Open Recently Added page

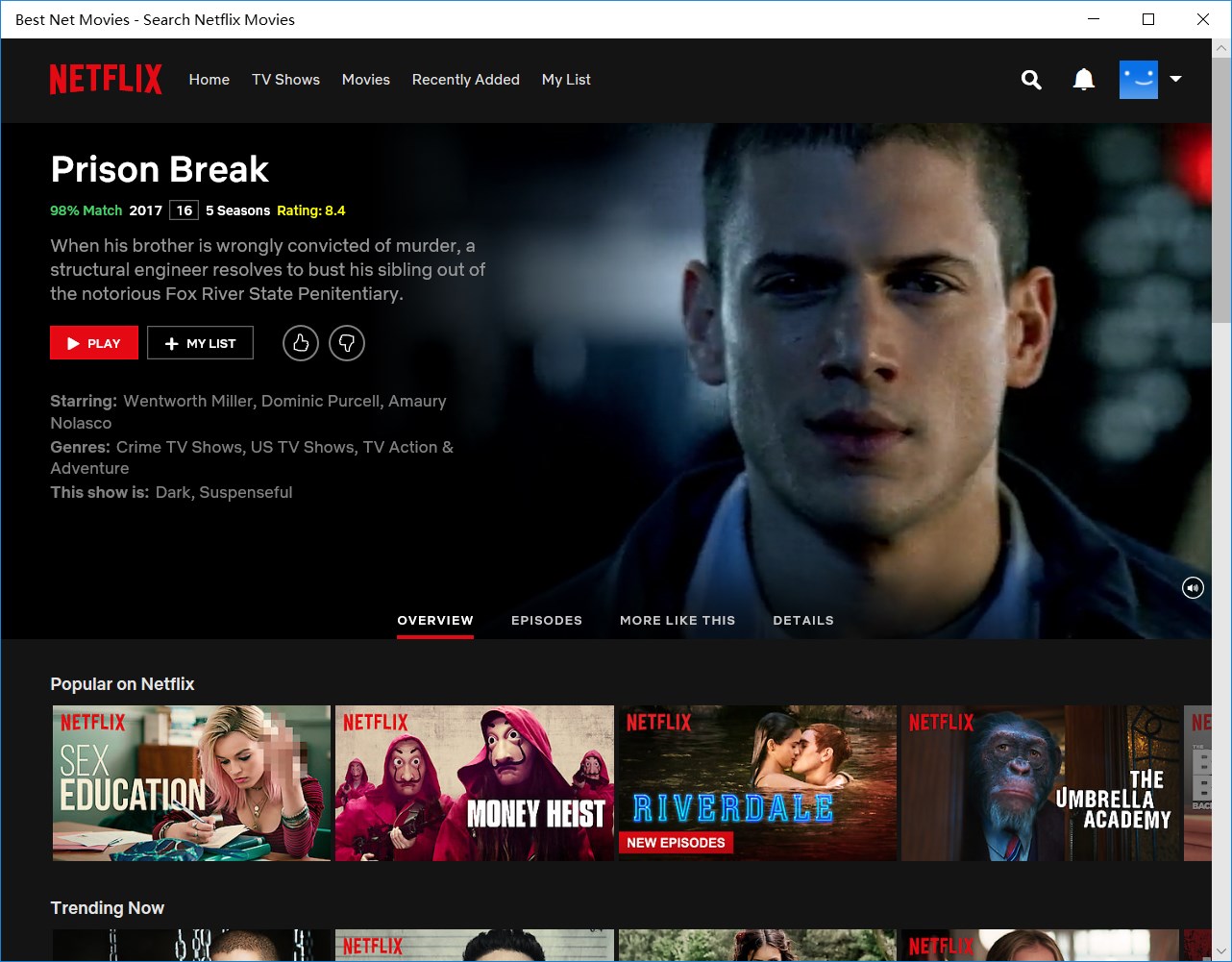[466, 80]
